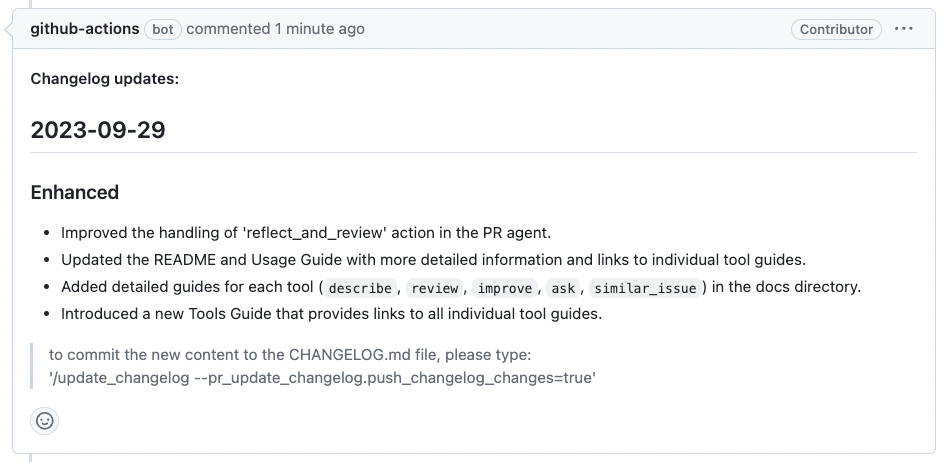Viewport: 944px width, 462px height.
Task: Open the emoji reaction picker
Action: pos(45,421)
